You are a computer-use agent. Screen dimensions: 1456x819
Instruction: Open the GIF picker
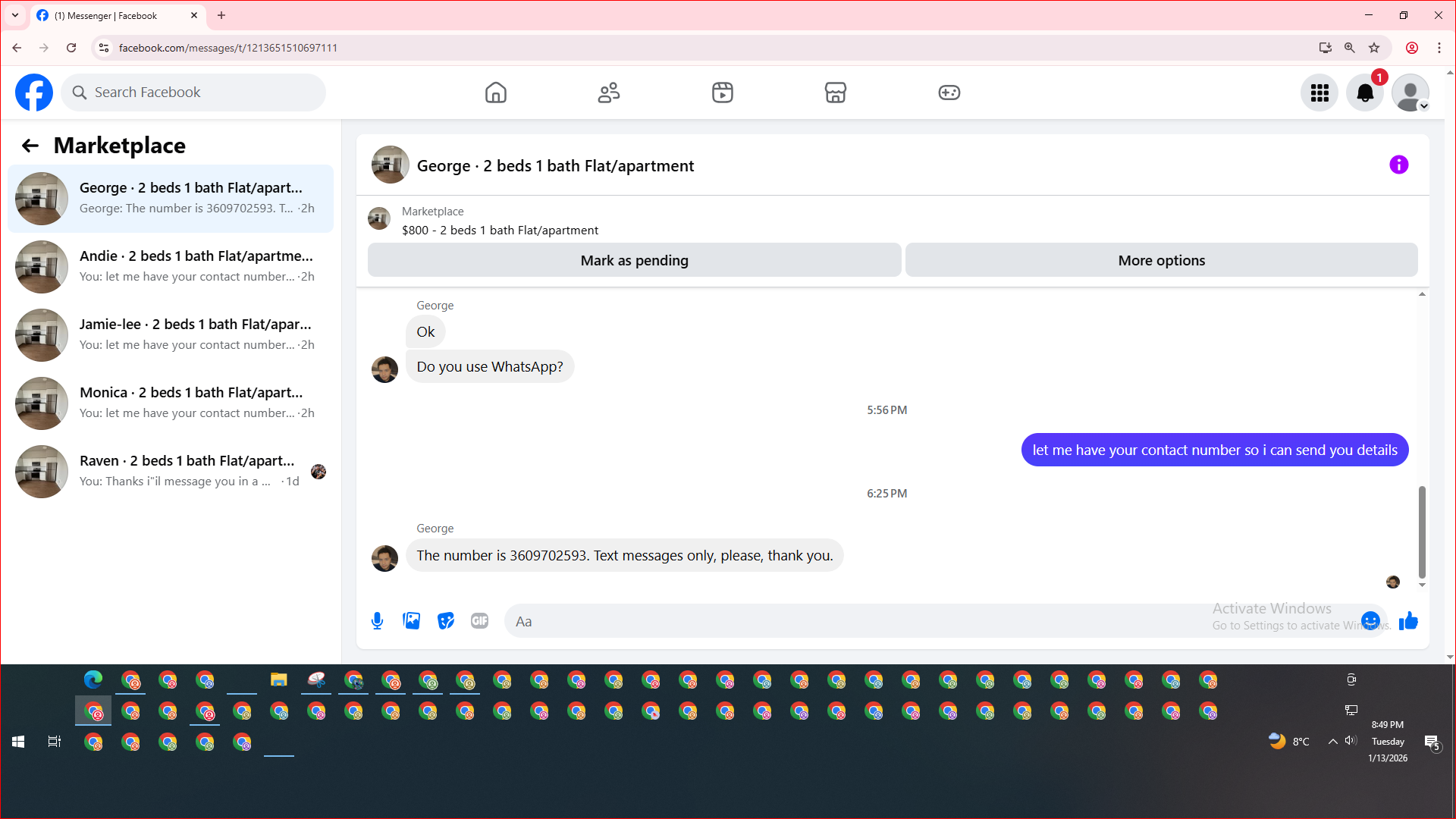479,621
